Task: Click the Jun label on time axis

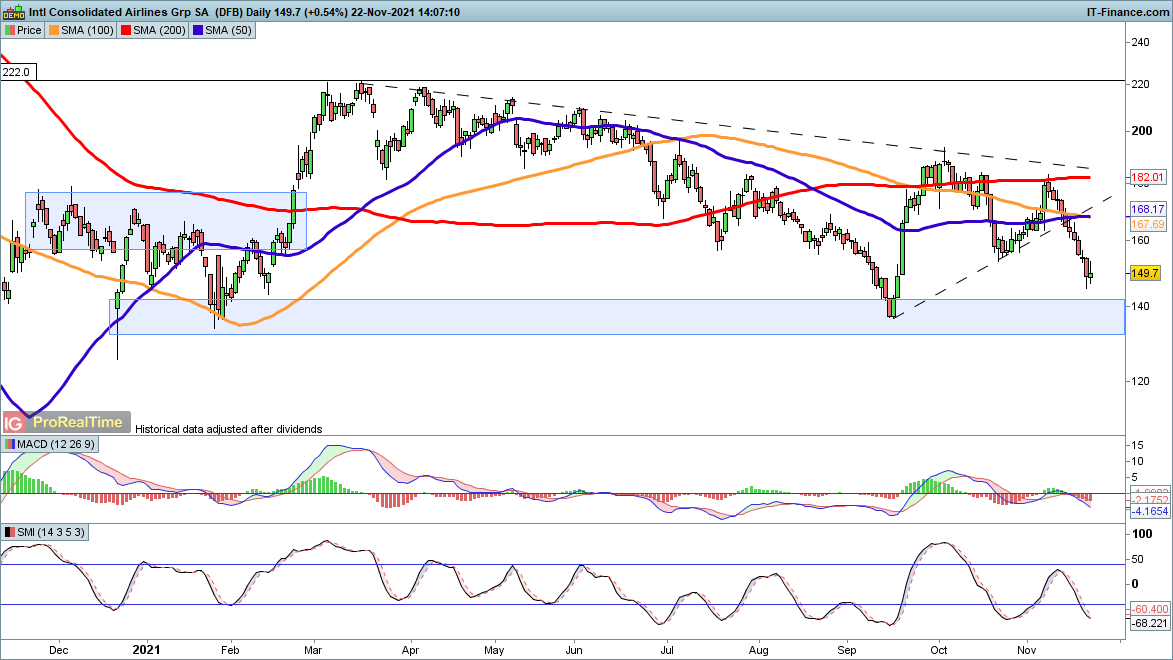Action: (574, 650)
